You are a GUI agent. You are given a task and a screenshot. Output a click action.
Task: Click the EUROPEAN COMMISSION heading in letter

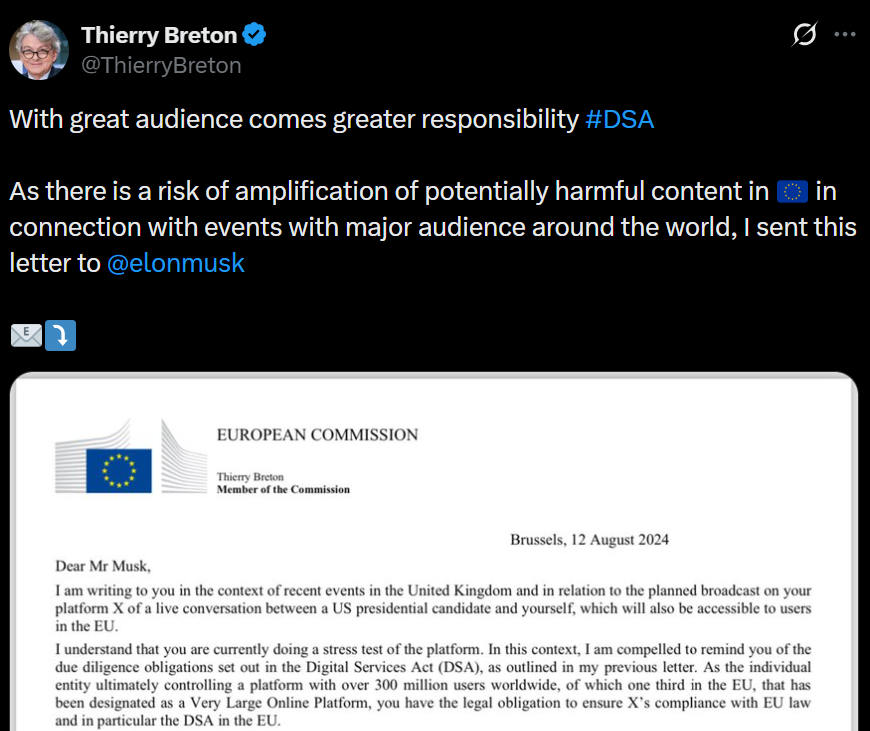click(317, 435)
